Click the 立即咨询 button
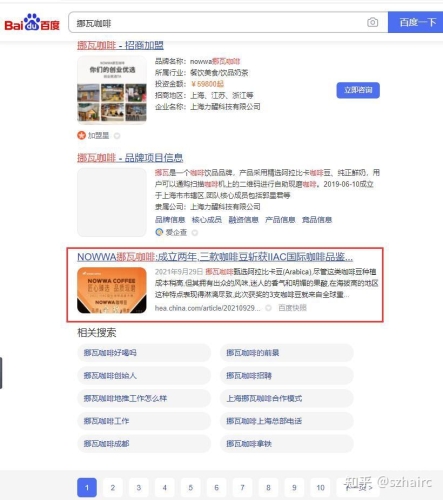The width and height of the screenshot is (443, 500). (358, 90)
